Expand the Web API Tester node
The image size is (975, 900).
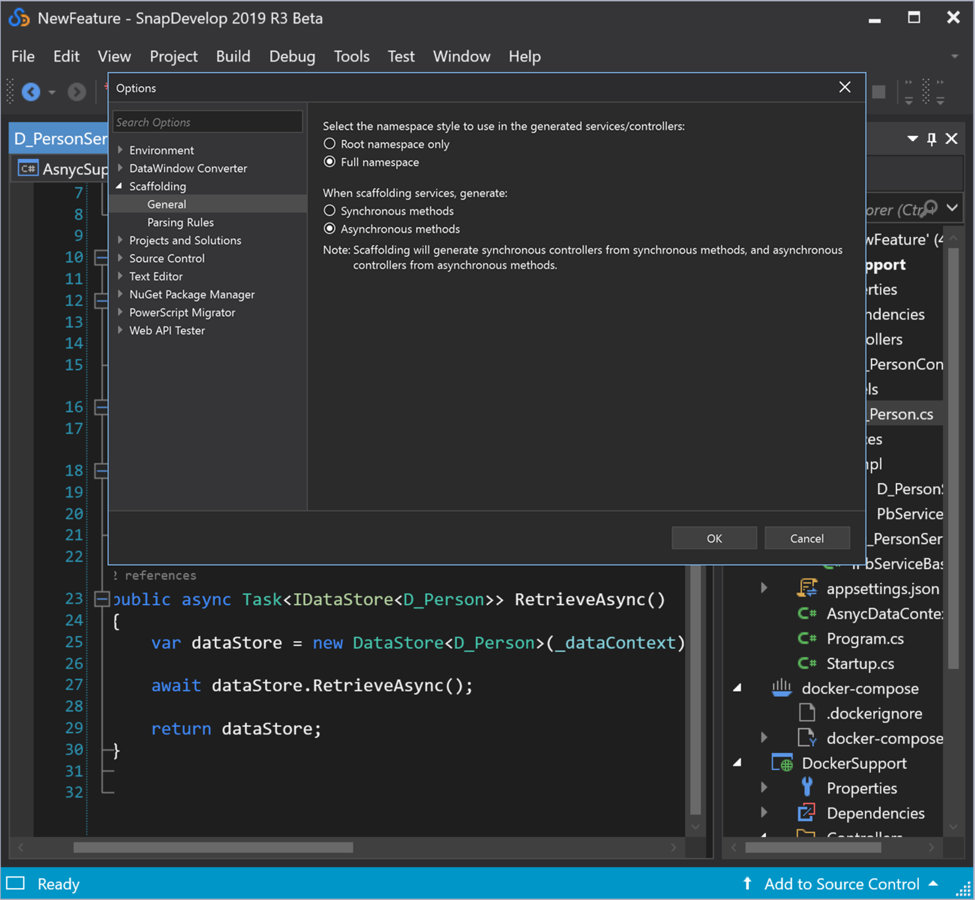(x=120, y=330)
